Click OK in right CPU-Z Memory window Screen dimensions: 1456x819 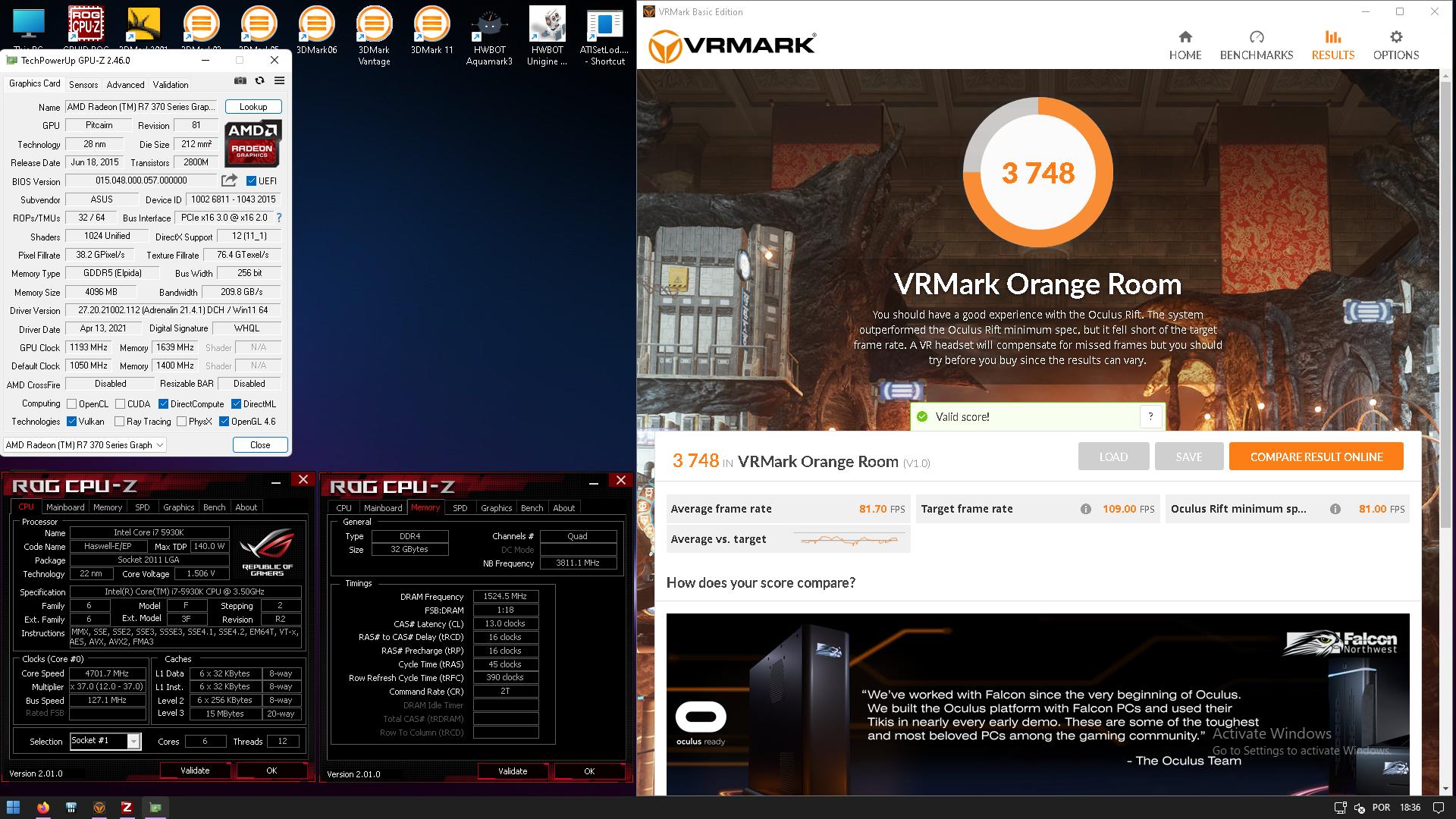click(x=589, y=771)
